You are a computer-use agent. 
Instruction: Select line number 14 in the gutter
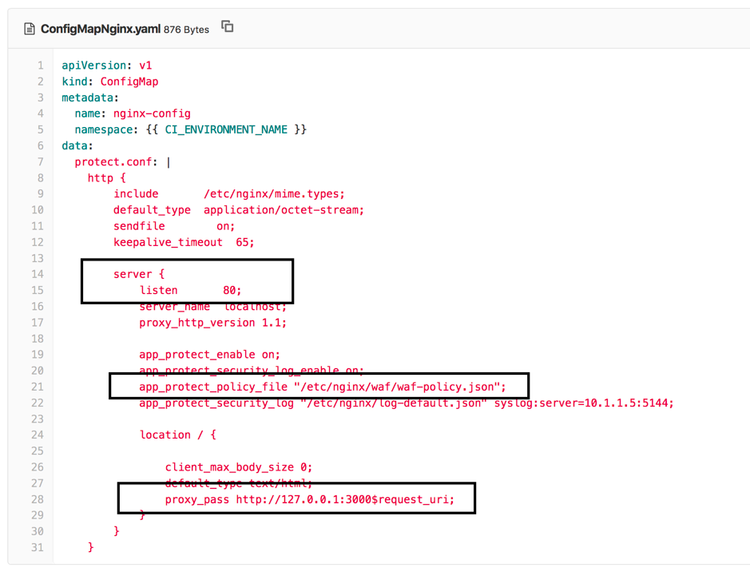click(x=37, y=274)
